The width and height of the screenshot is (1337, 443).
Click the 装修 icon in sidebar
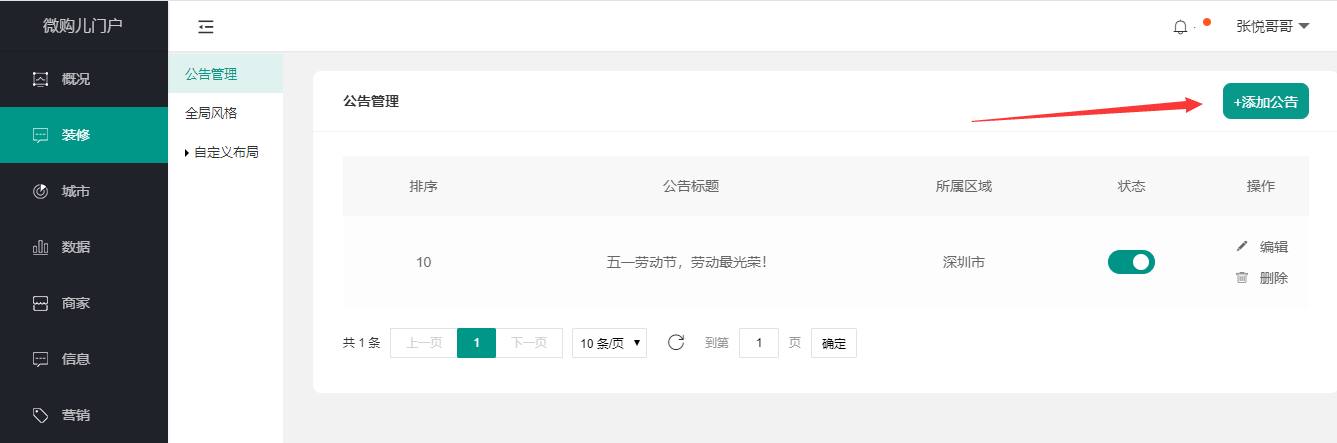[41, 135]
